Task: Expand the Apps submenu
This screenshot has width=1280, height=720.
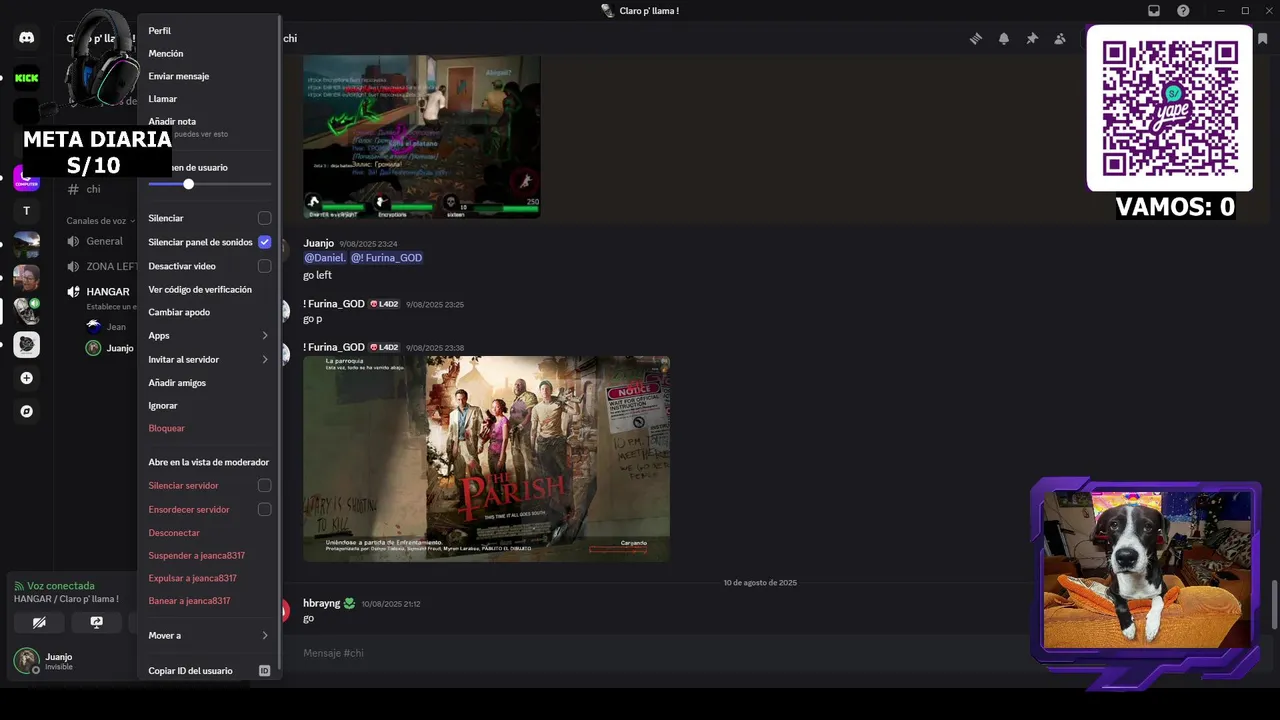Action: click(208, 336)
